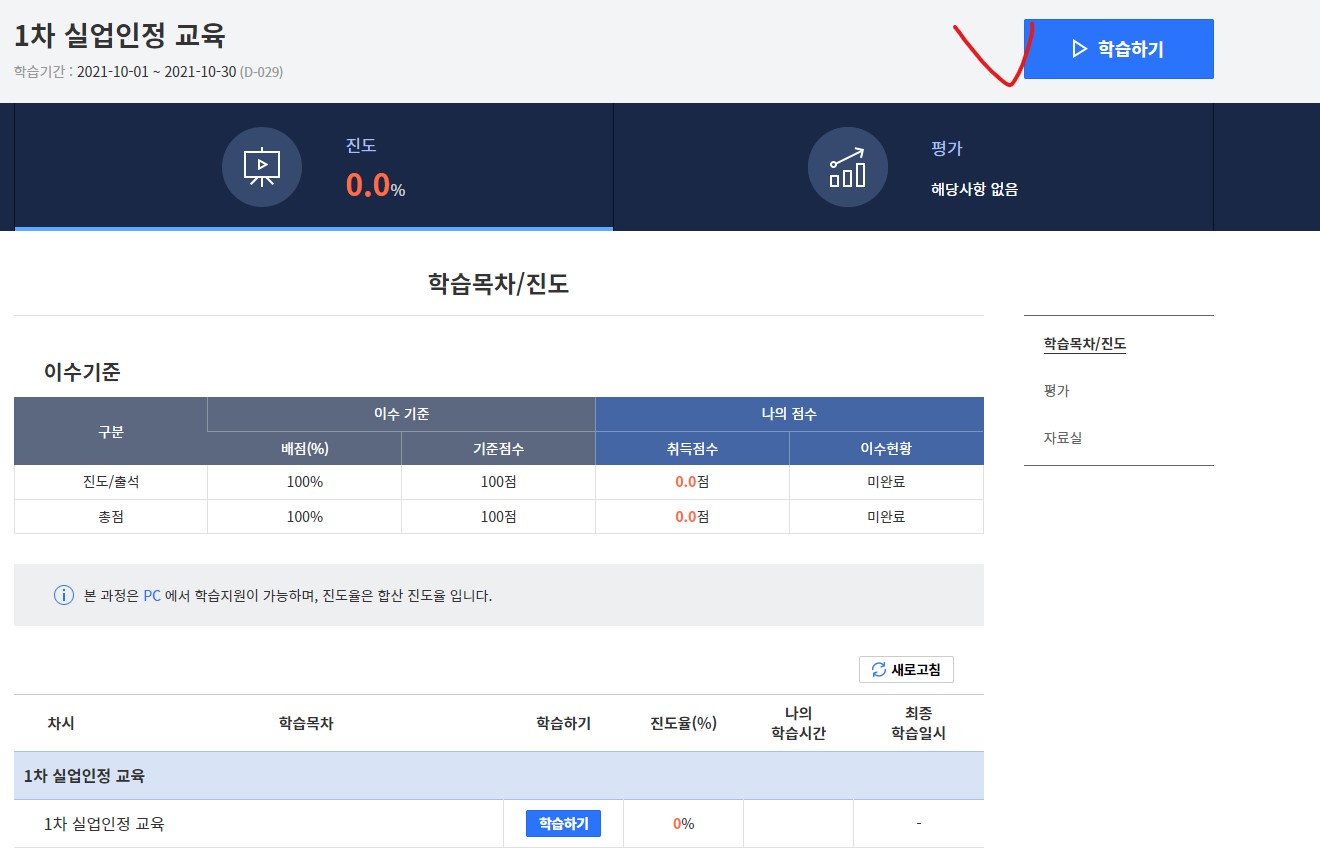
Task: Click the 진도율(%) column header
Action: (683, 723)
